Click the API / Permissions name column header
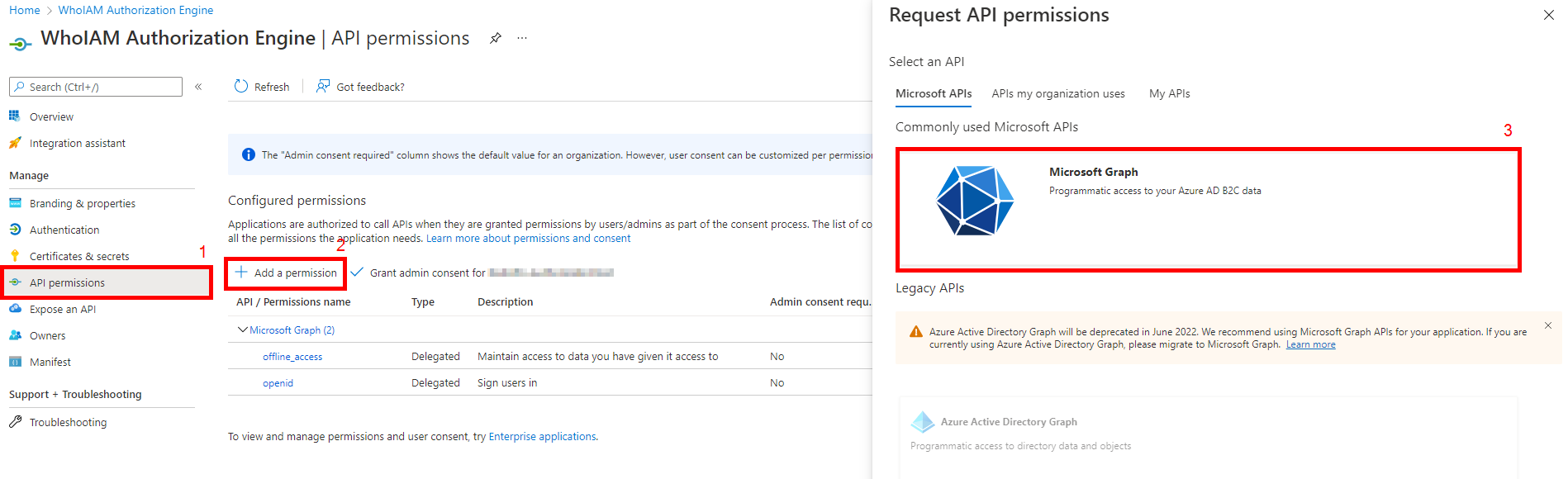Viewport: 1568px width, 479px height. click(293, 301)
